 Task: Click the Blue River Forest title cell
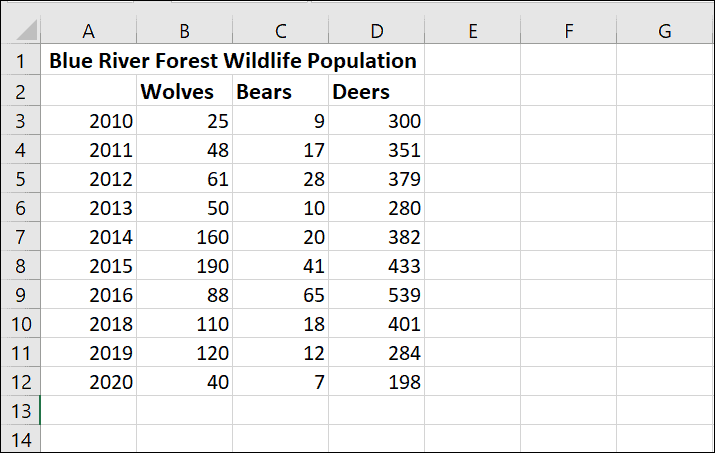[x=233, y=60]
